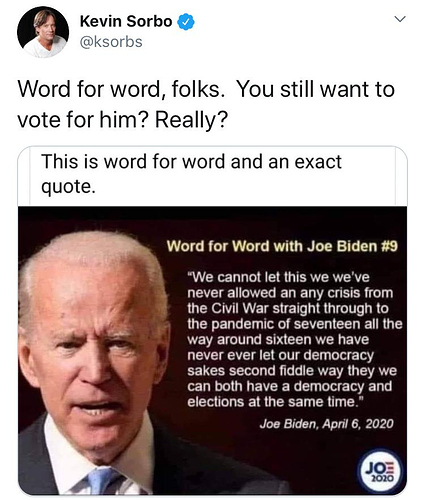Visit the @ksorbs handle link
This screenshot has height=500, width=424.
pyautogui.click(x=111, y=42)
